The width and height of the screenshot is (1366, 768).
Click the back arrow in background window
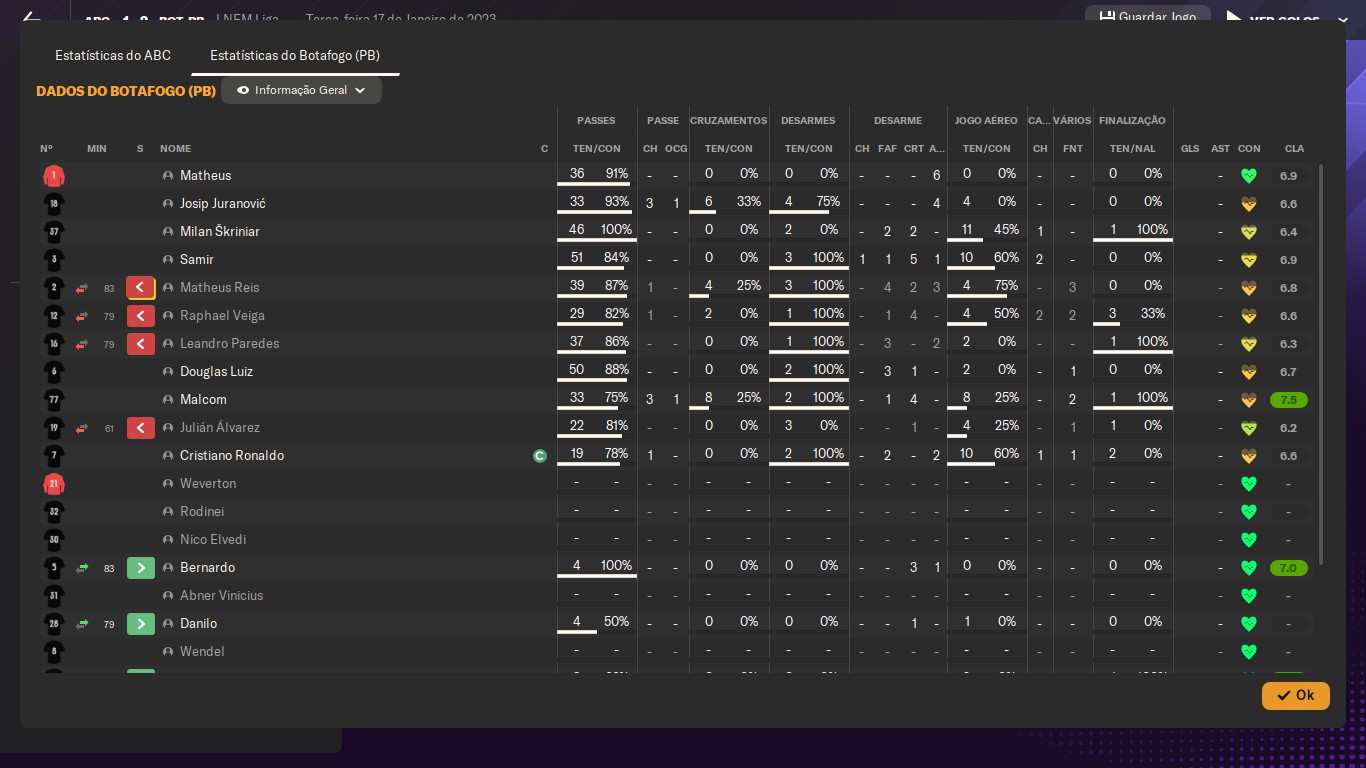(31, 18)
